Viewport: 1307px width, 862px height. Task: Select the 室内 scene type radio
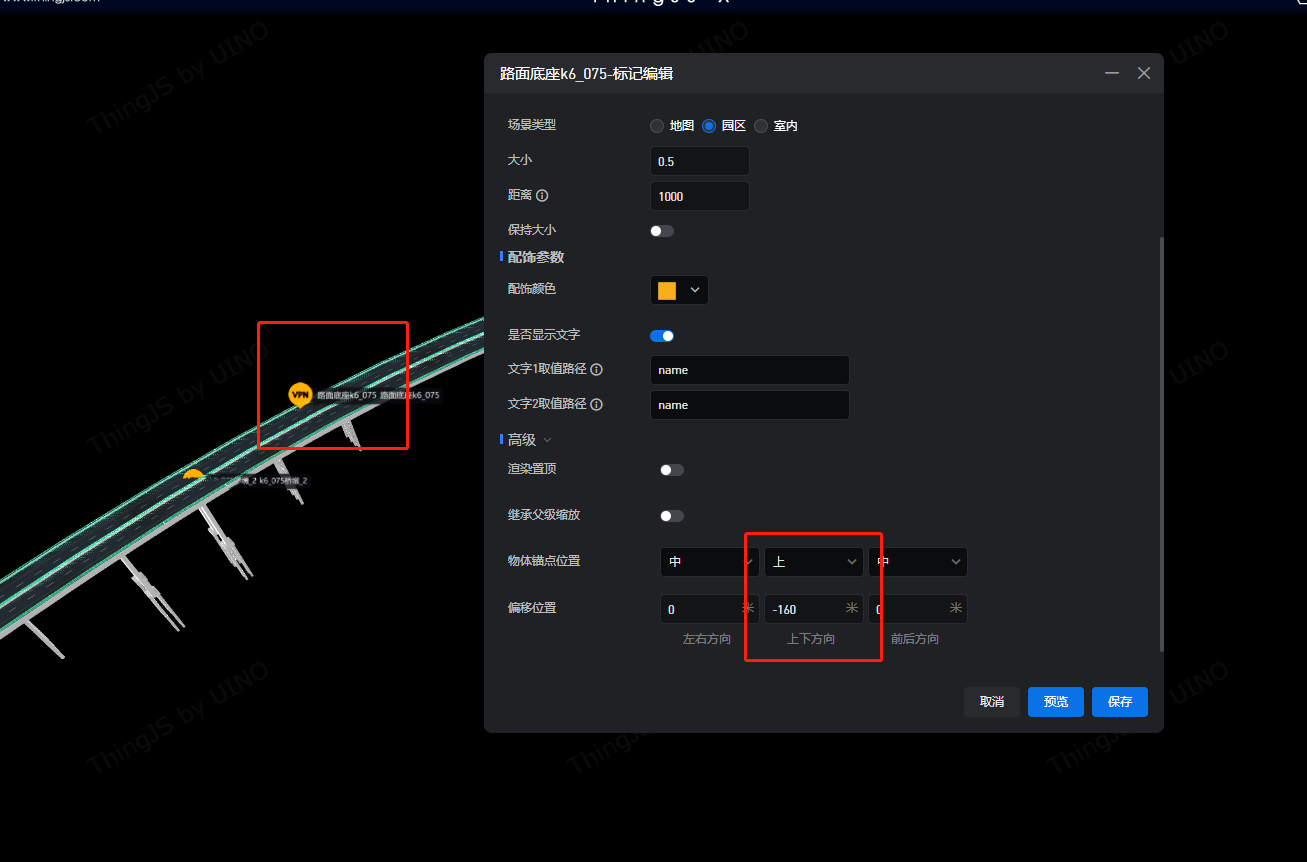coord(761,126)
